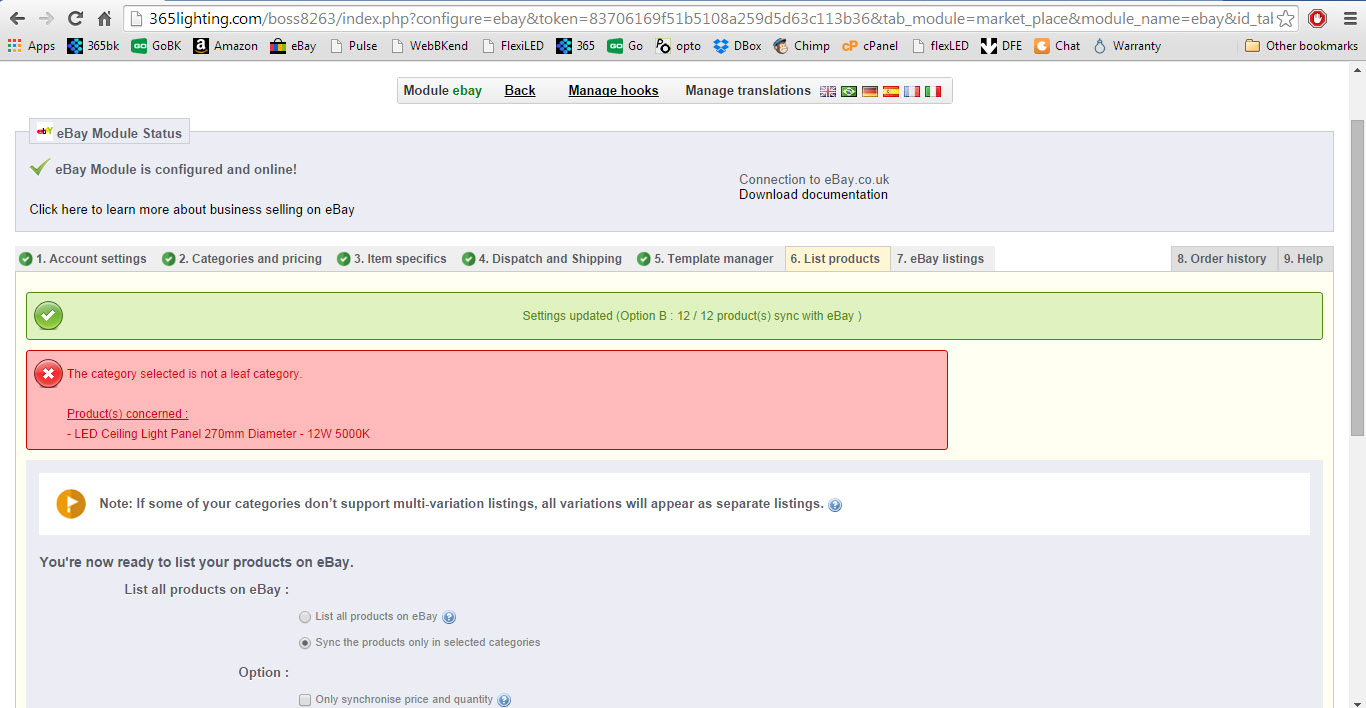The height and width of the screenshot is (708, 1366).
Task: Open the flexLED bookmark
Action: 940,46
